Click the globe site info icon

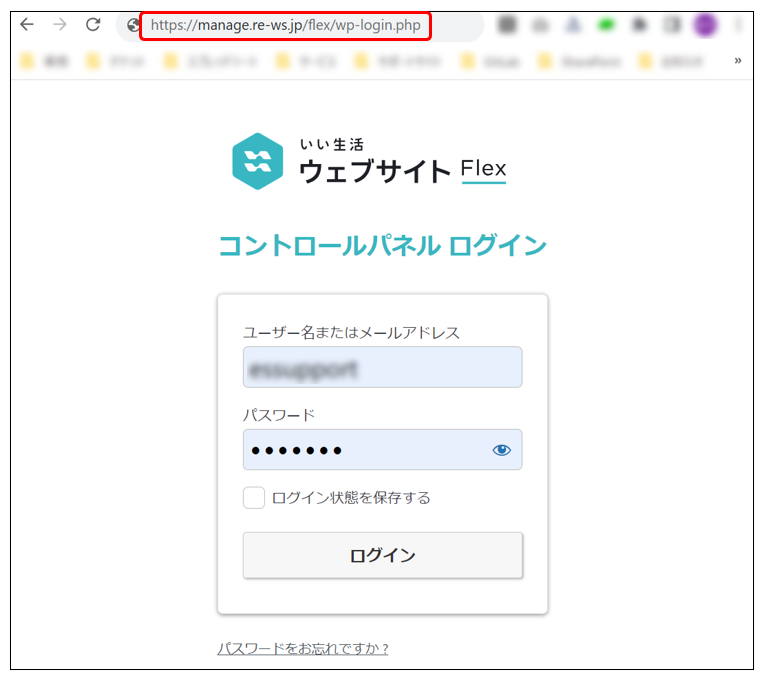(x=133, y=25)
